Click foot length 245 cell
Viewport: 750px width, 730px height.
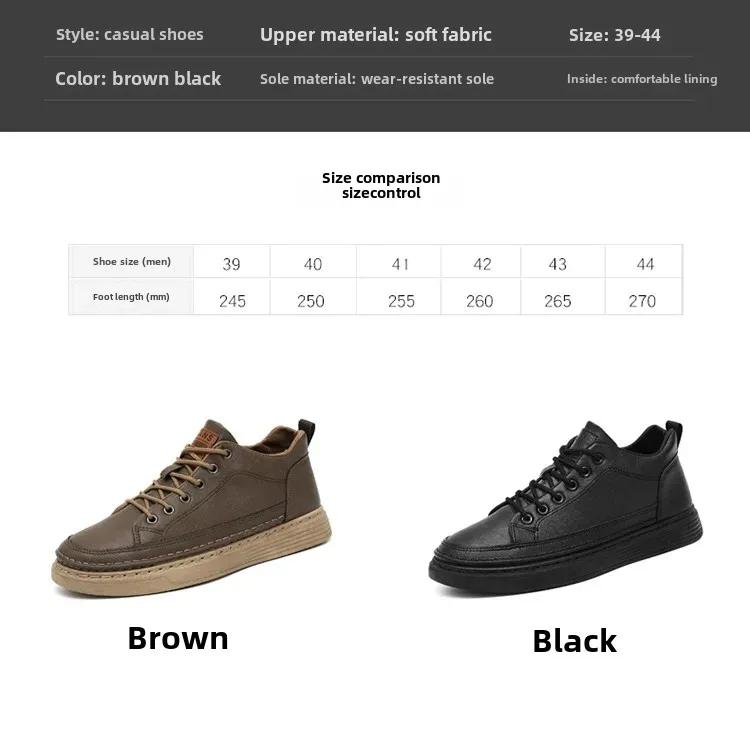click(x=232, y=297)
